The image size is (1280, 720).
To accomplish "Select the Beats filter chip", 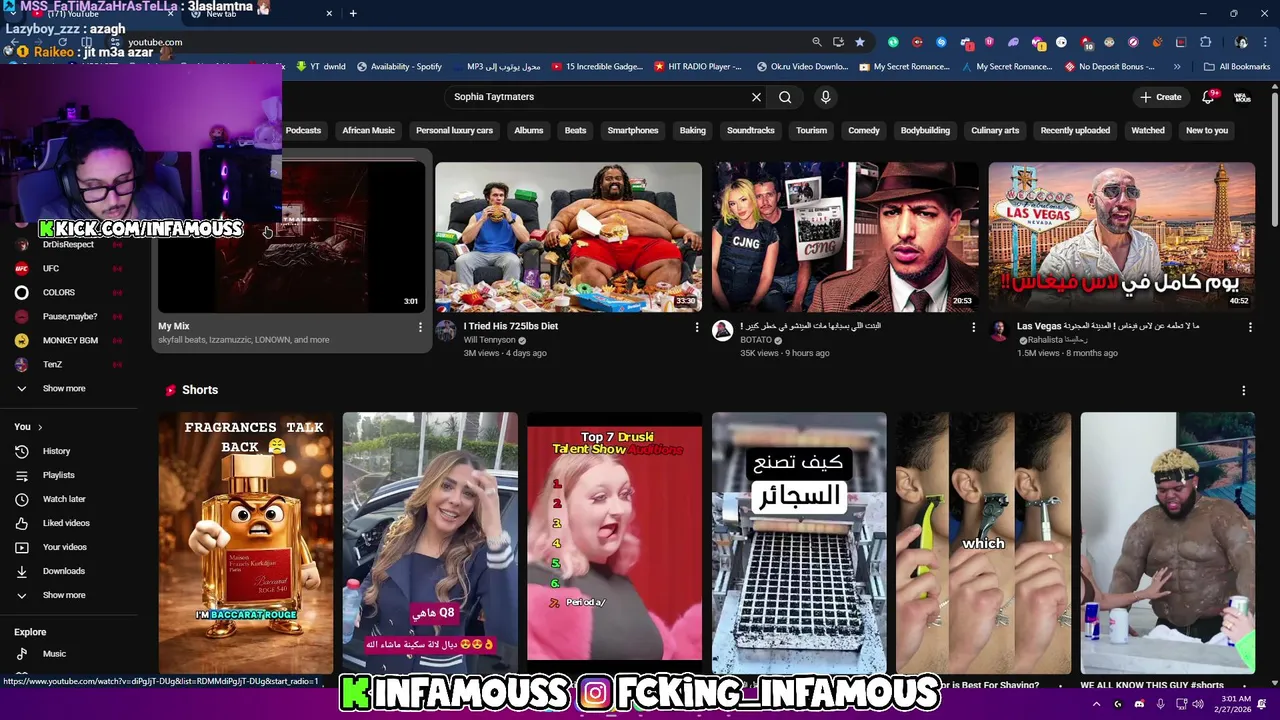I will tap(575, 130).
